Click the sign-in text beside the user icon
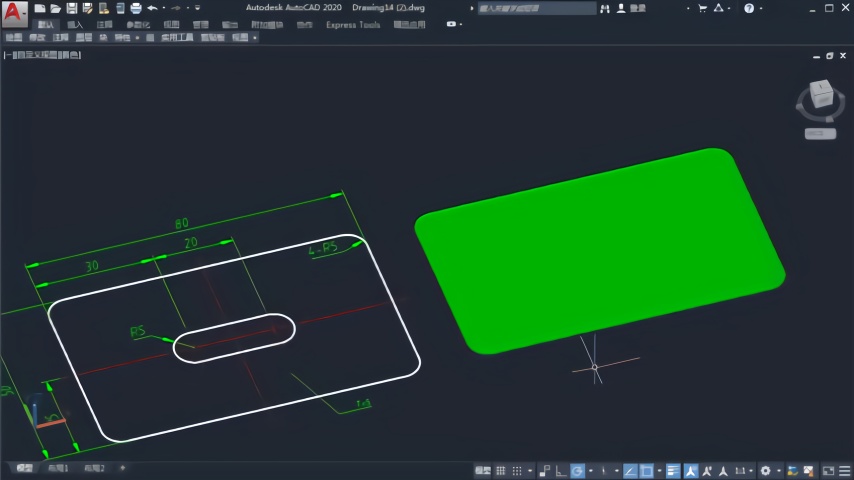 [638, 8]
